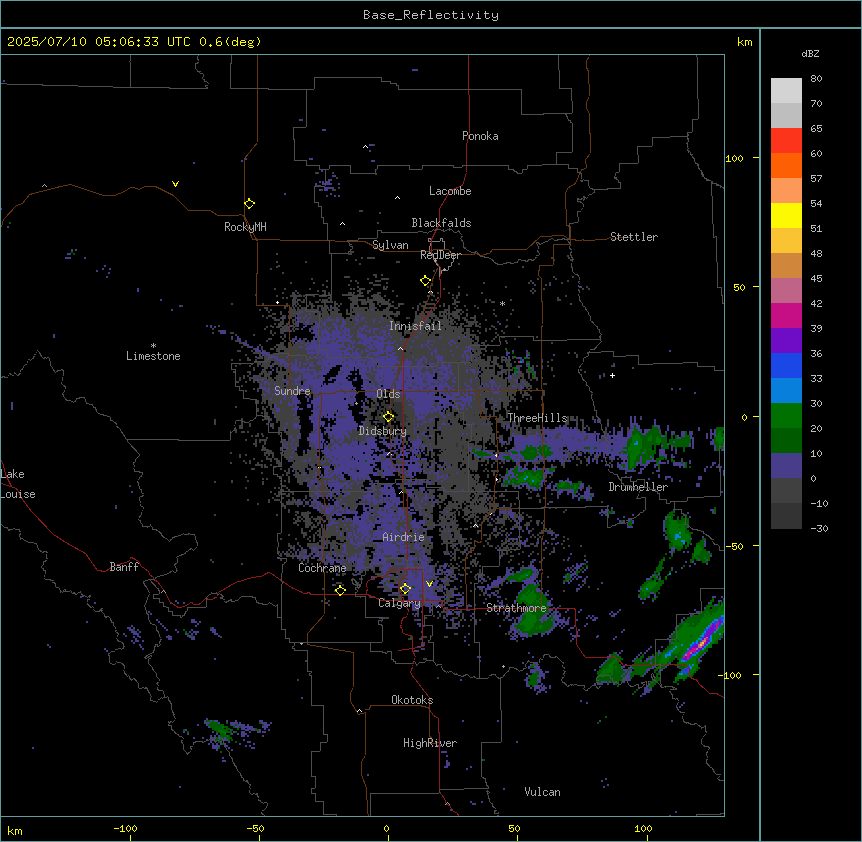The height and width of the screenshot is (842, 862).
Task: Select the yellow V marker northwest of RockyMH
Action: coord(175,184)
